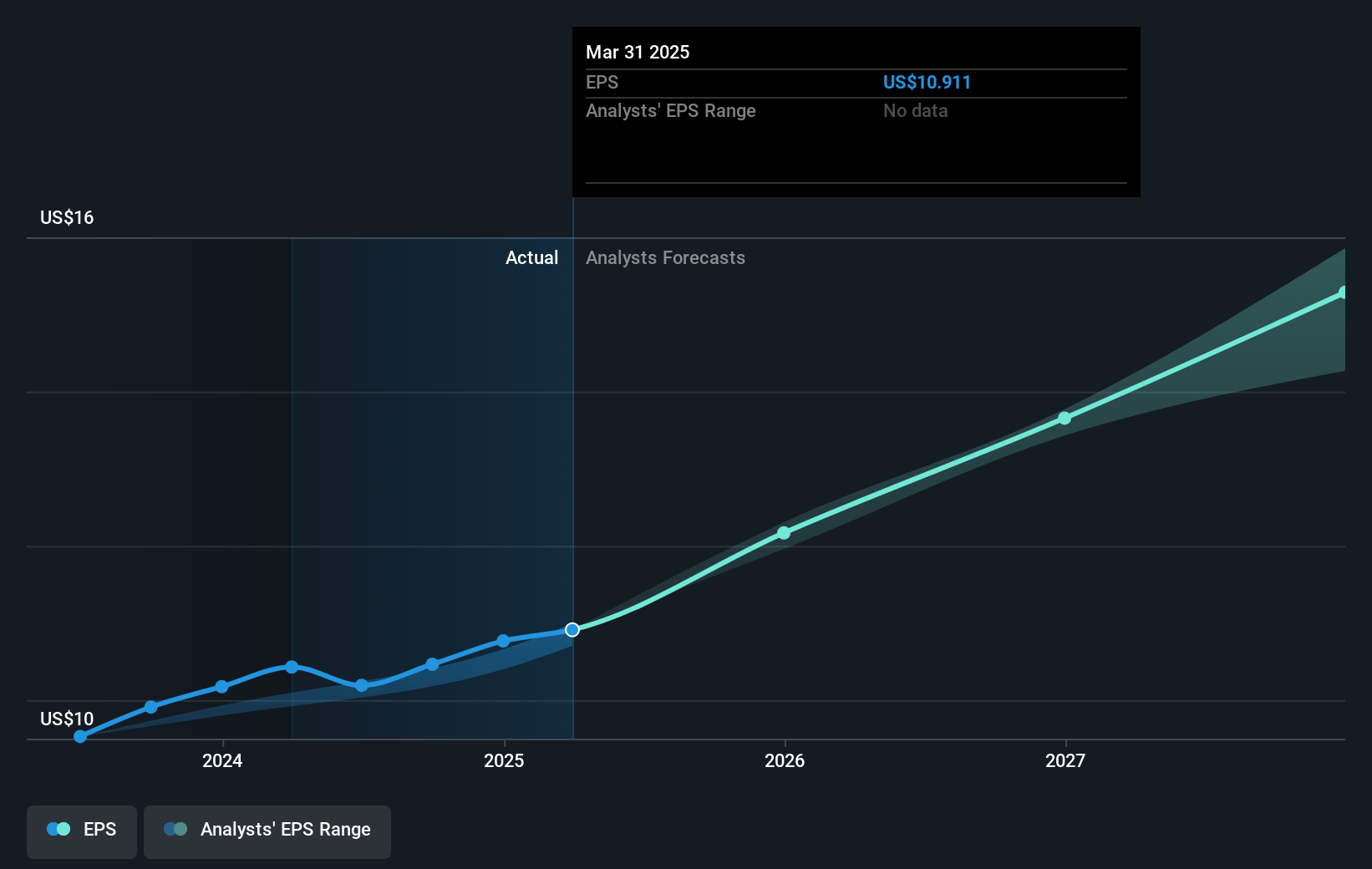Click the US$10 y-axis label
The height and width of the screenshot is (869, 1372).
67,719
